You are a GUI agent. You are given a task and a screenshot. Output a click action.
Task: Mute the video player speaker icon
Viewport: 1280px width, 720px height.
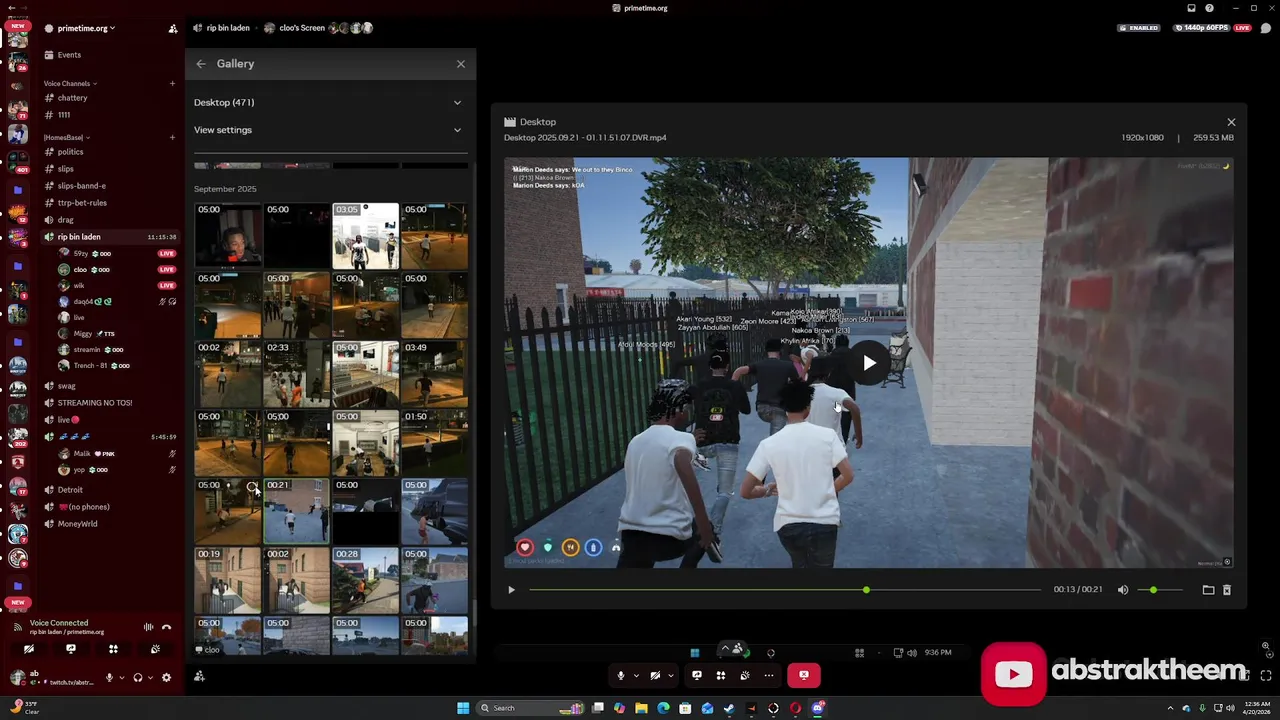[1123, 590]
